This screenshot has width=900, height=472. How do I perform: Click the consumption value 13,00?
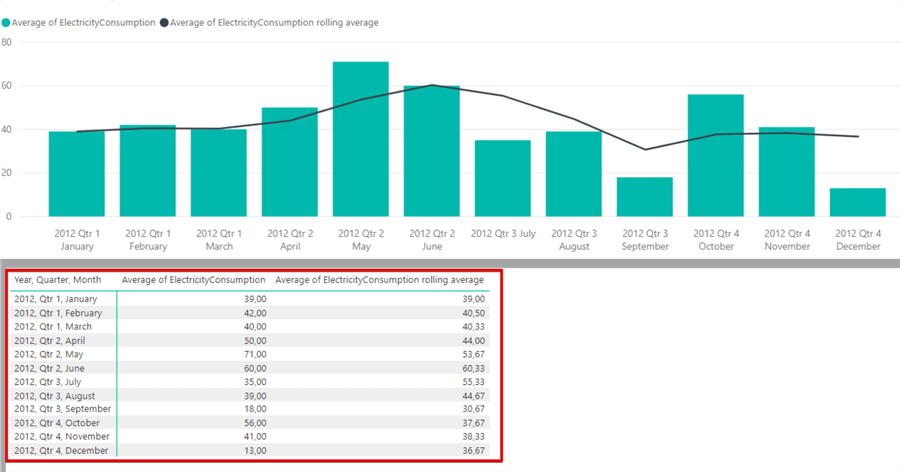(255, 450)
